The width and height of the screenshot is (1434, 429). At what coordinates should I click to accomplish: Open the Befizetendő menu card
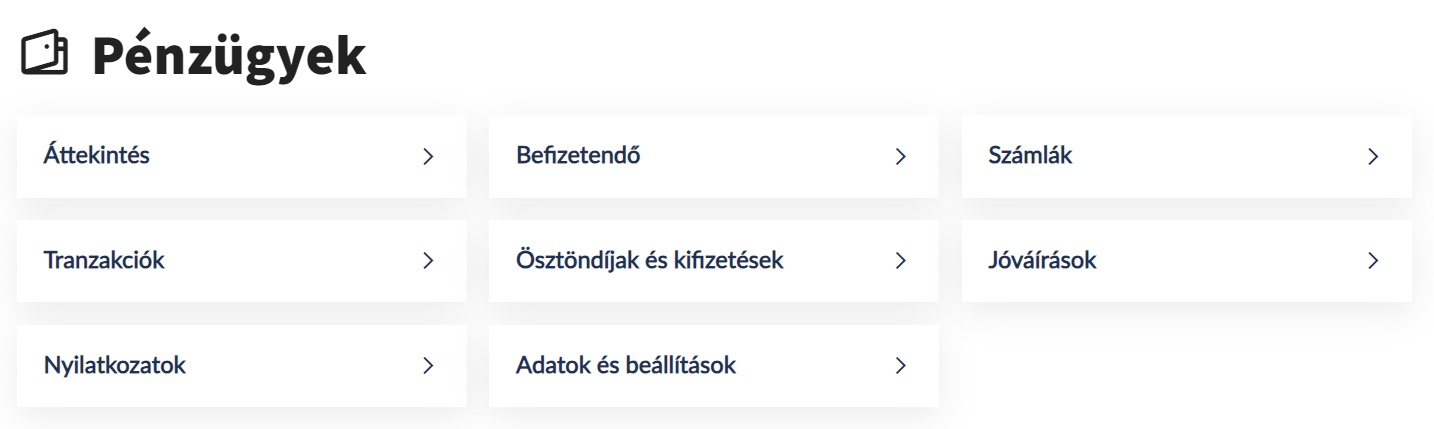(x=713, y=156)
